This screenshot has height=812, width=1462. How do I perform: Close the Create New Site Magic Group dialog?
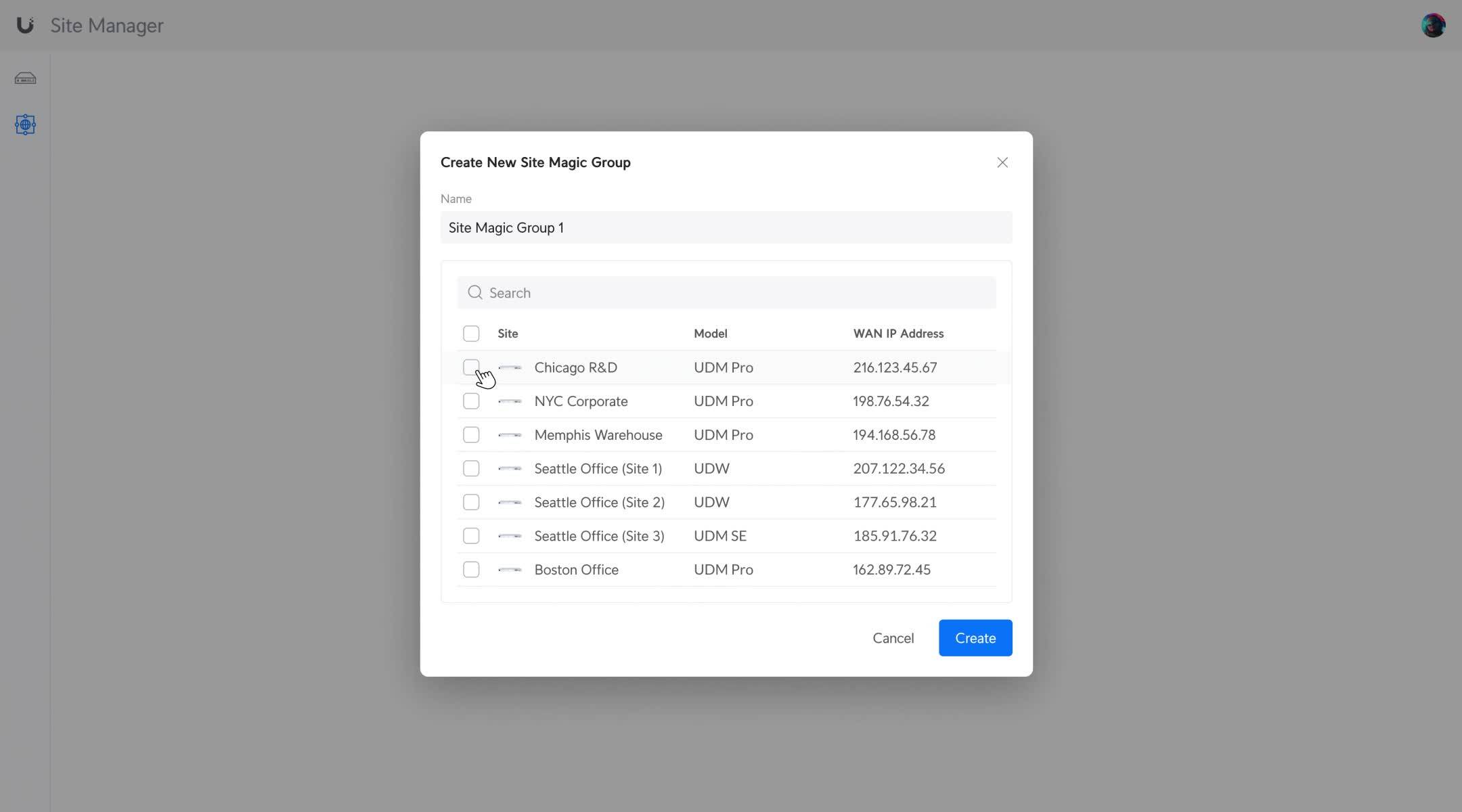tap(1002, 162)
